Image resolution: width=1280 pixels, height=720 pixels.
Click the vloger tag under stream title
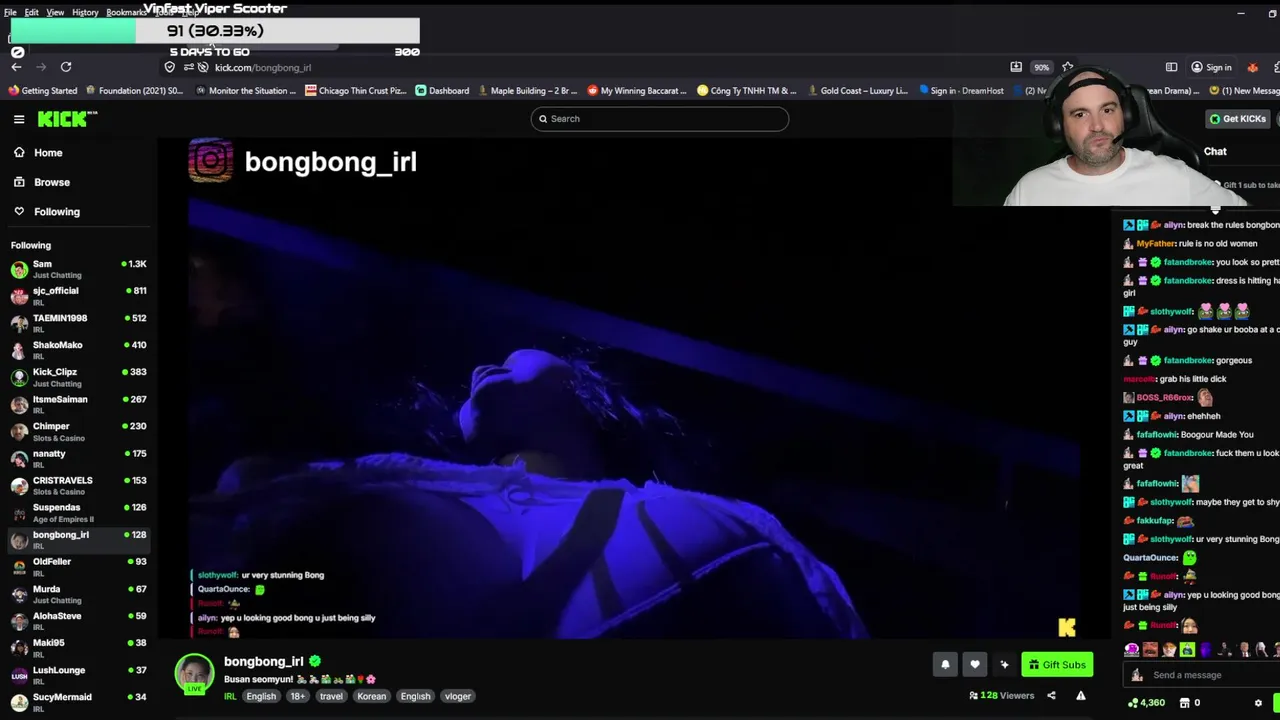458,696
